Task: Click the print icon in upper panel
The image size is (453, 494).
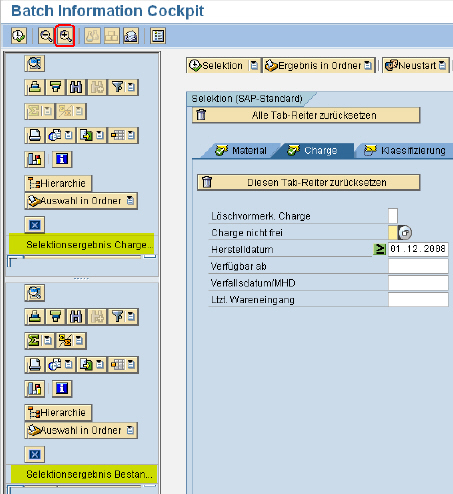Action: 35,135
